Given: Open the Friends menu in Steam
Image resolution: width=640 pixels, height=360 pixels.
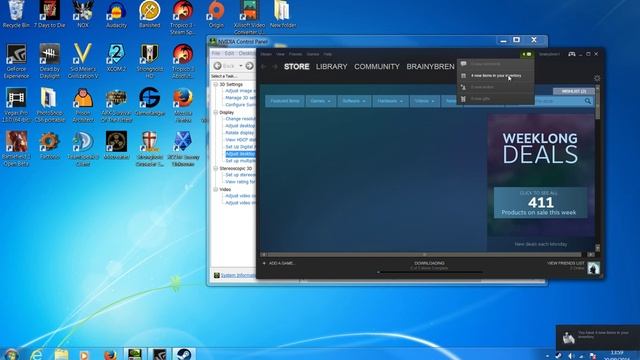Looking at the screenshot, I should click(x=296, y=54).
